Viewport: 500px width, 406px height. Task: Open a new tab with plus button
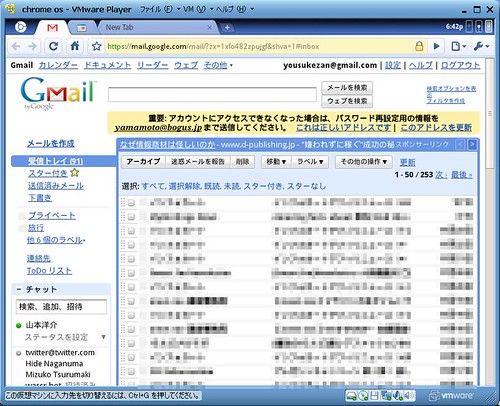click(x=227, y=28)
